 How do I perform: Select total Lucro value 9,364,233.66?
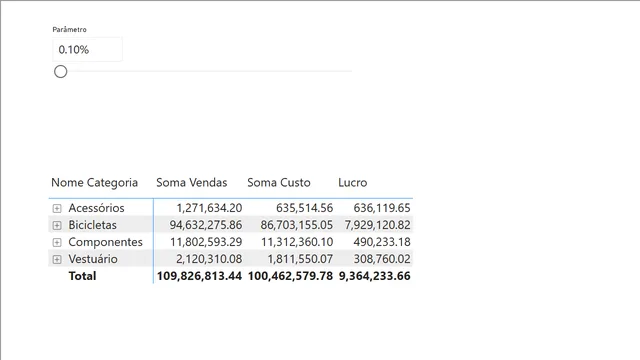(x=375, y=276)
